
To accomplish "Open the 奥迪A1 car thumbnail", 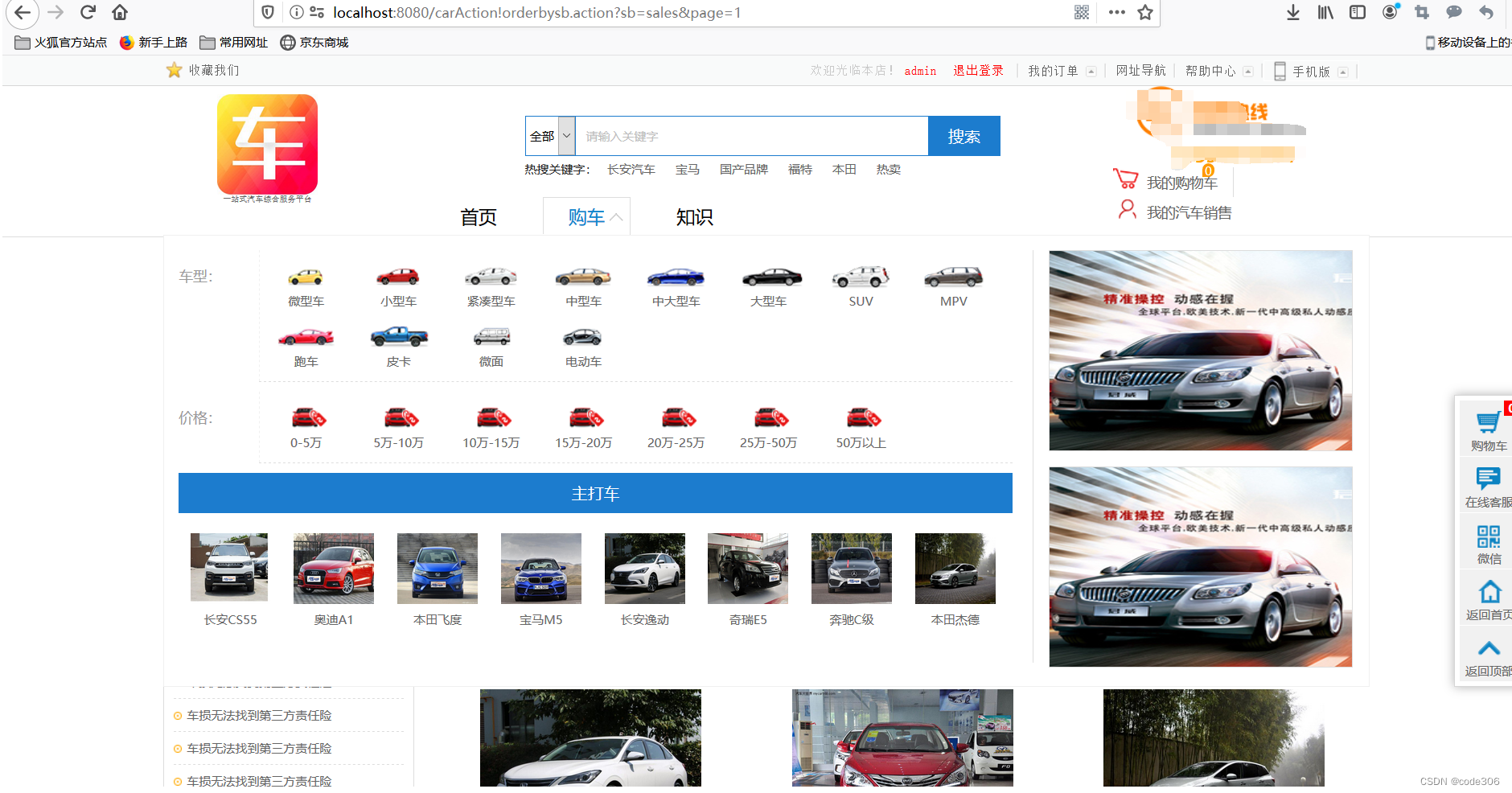I will click(334, 568).
